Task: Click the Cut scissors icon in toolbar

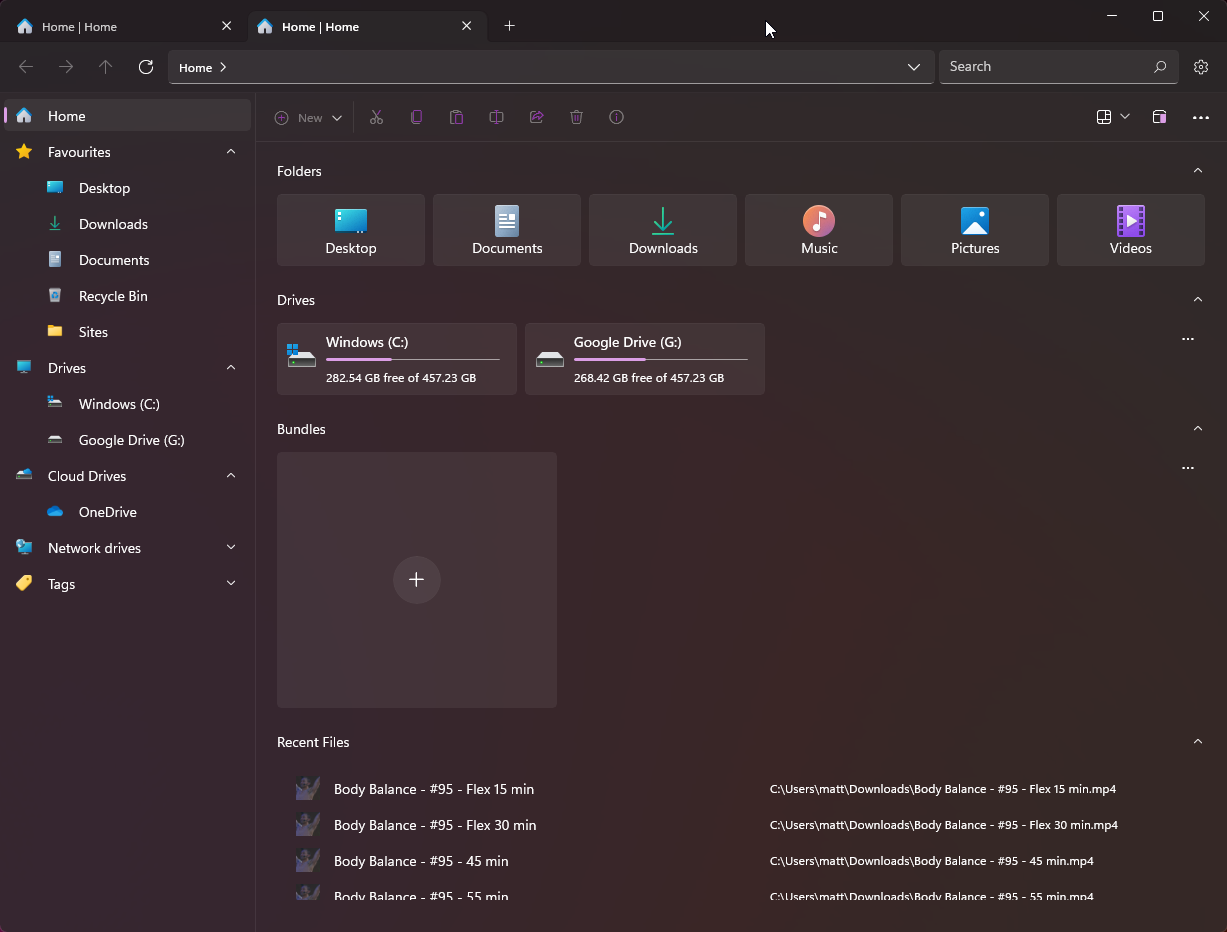Action: pyautogui.click(x=376, y=117)
